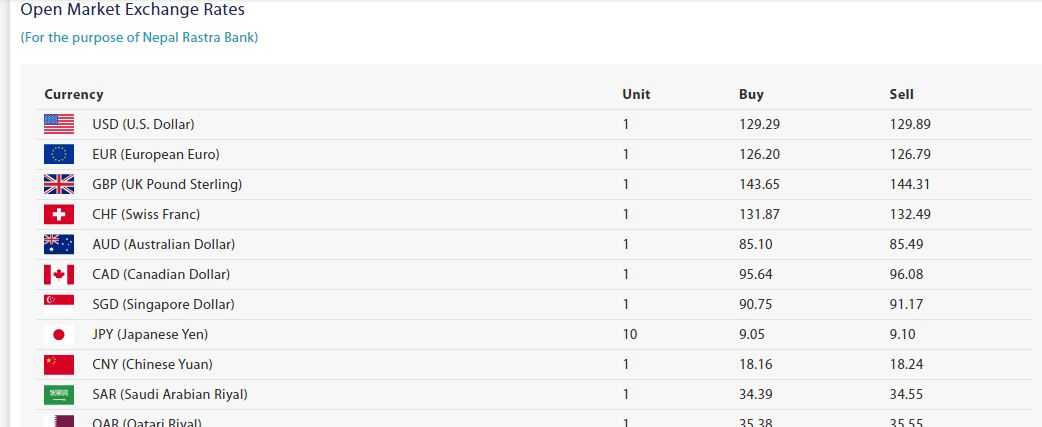Viewport: 1042px width, 427px height.
Task: Click the Open Market Exchange Rates heading
Action: tap(132, 10)
